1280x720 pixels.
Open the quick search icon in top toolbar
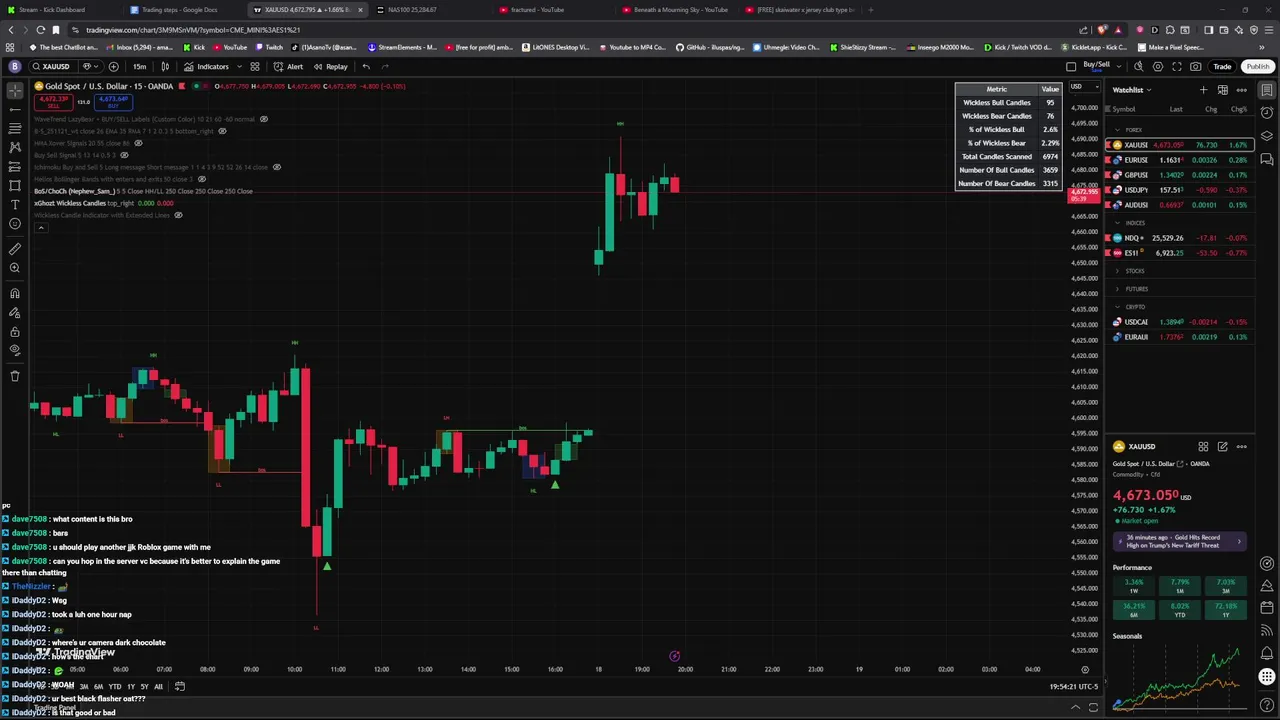pos(1138,67)
